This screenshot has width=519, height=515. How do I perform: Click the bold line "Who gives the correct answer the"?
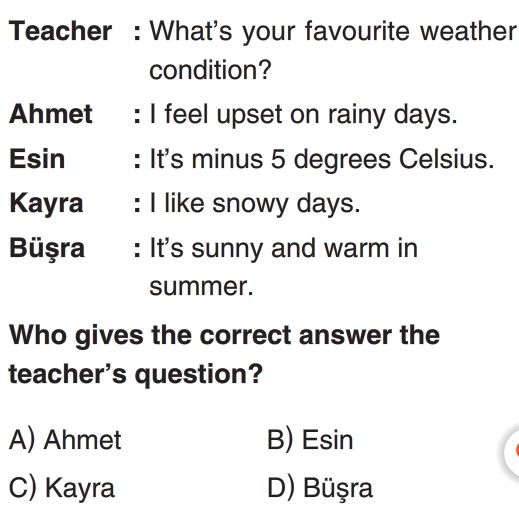pos(224,336)
